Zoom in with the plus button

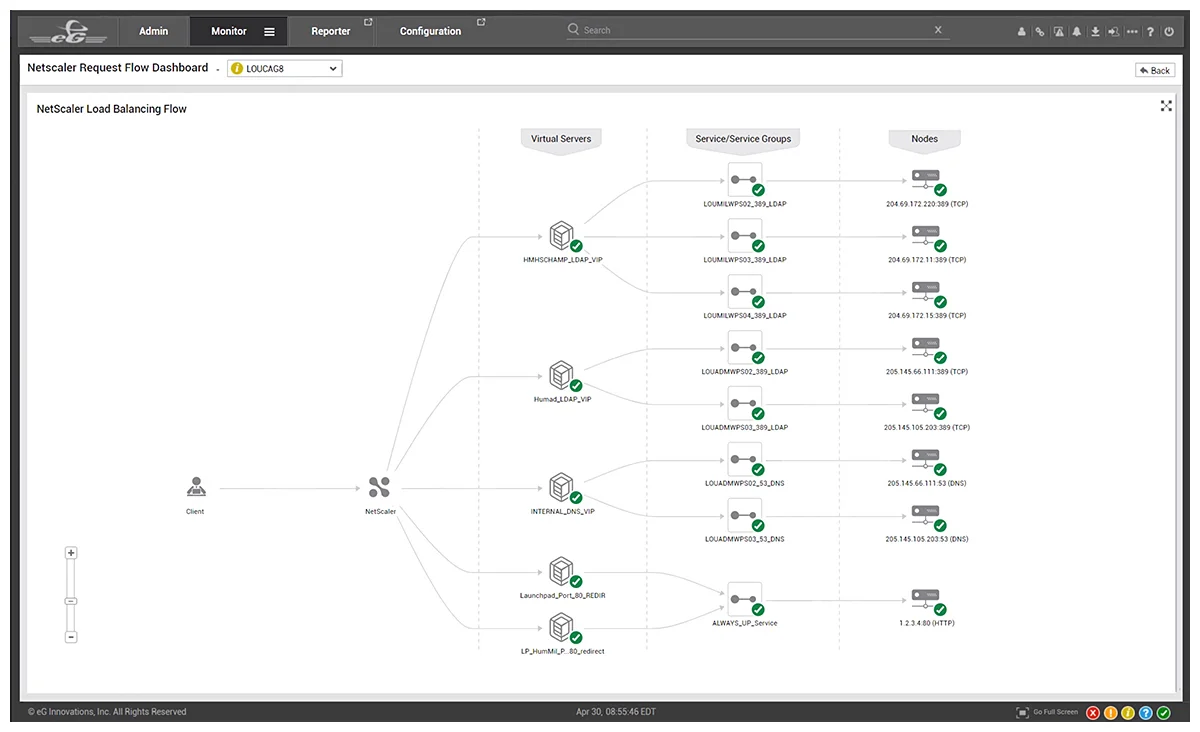[71, 553]
